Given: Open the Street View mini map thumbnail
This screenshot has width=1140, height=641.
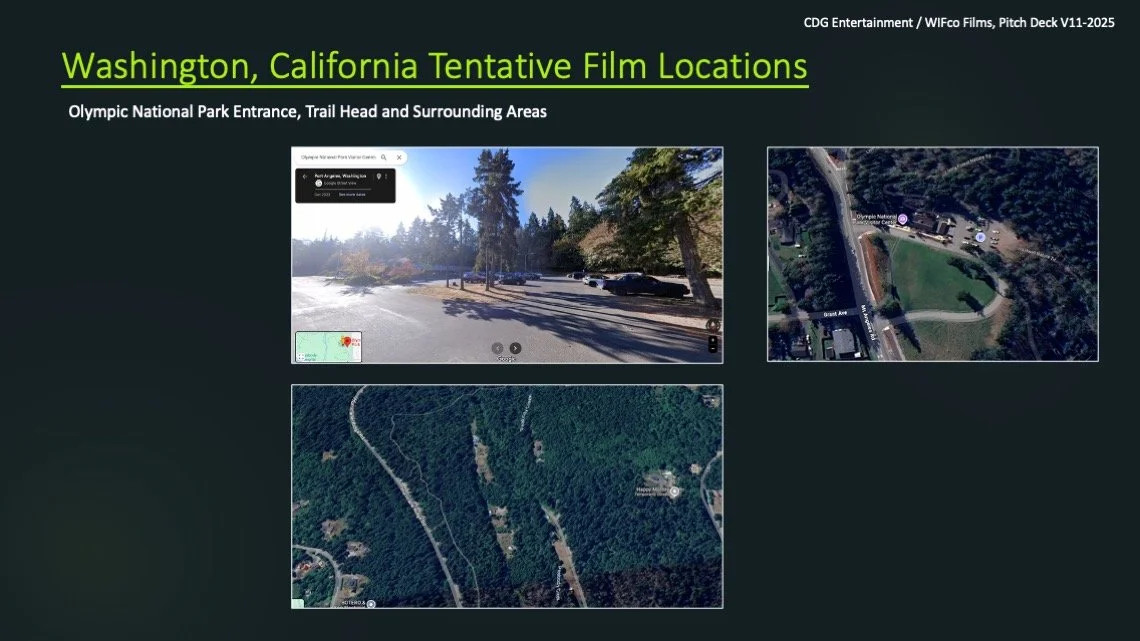Looking at the screenshot, I should coord(328,347).
